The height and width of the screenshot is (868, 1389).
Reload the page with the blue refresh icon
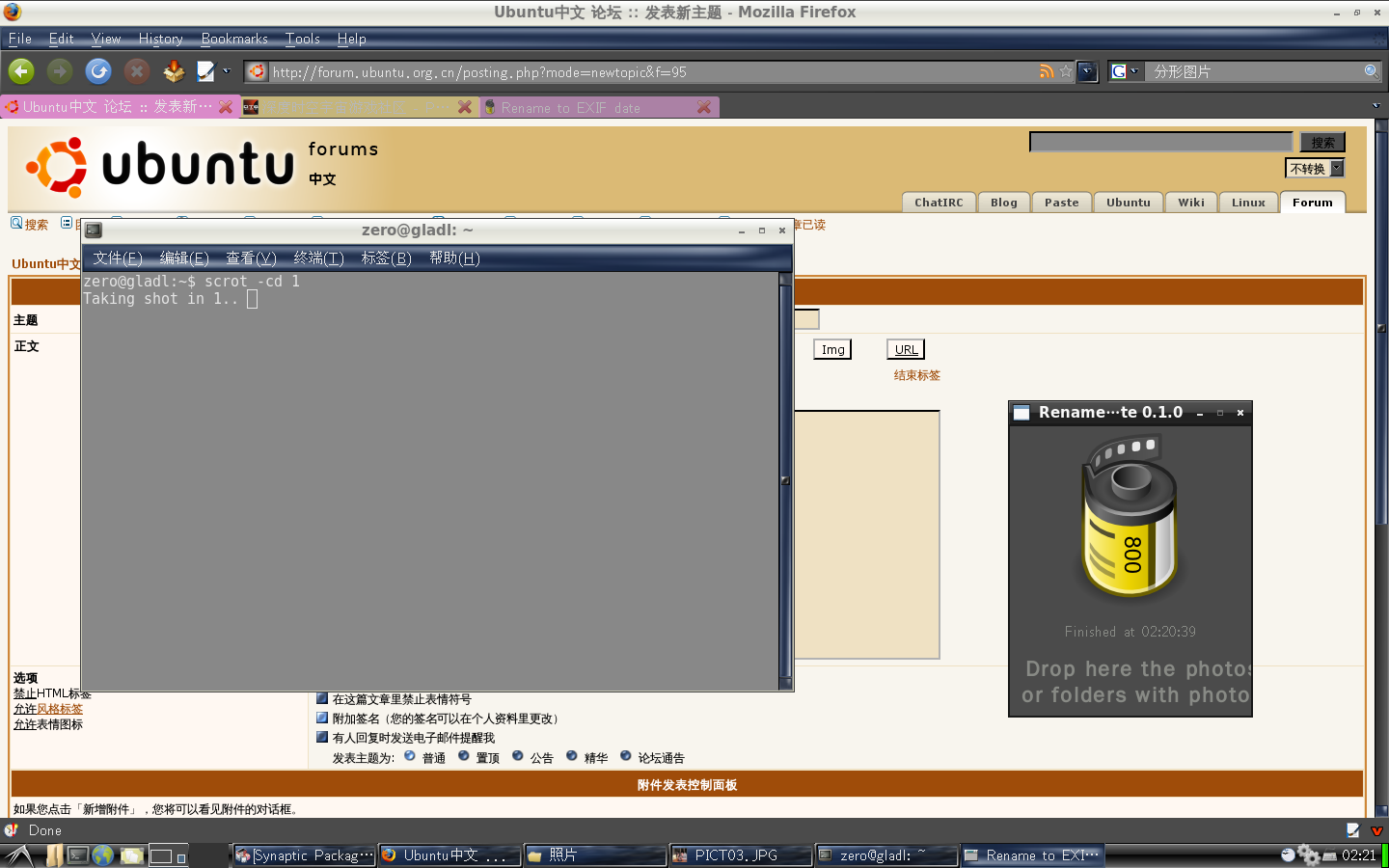(98, 71)
